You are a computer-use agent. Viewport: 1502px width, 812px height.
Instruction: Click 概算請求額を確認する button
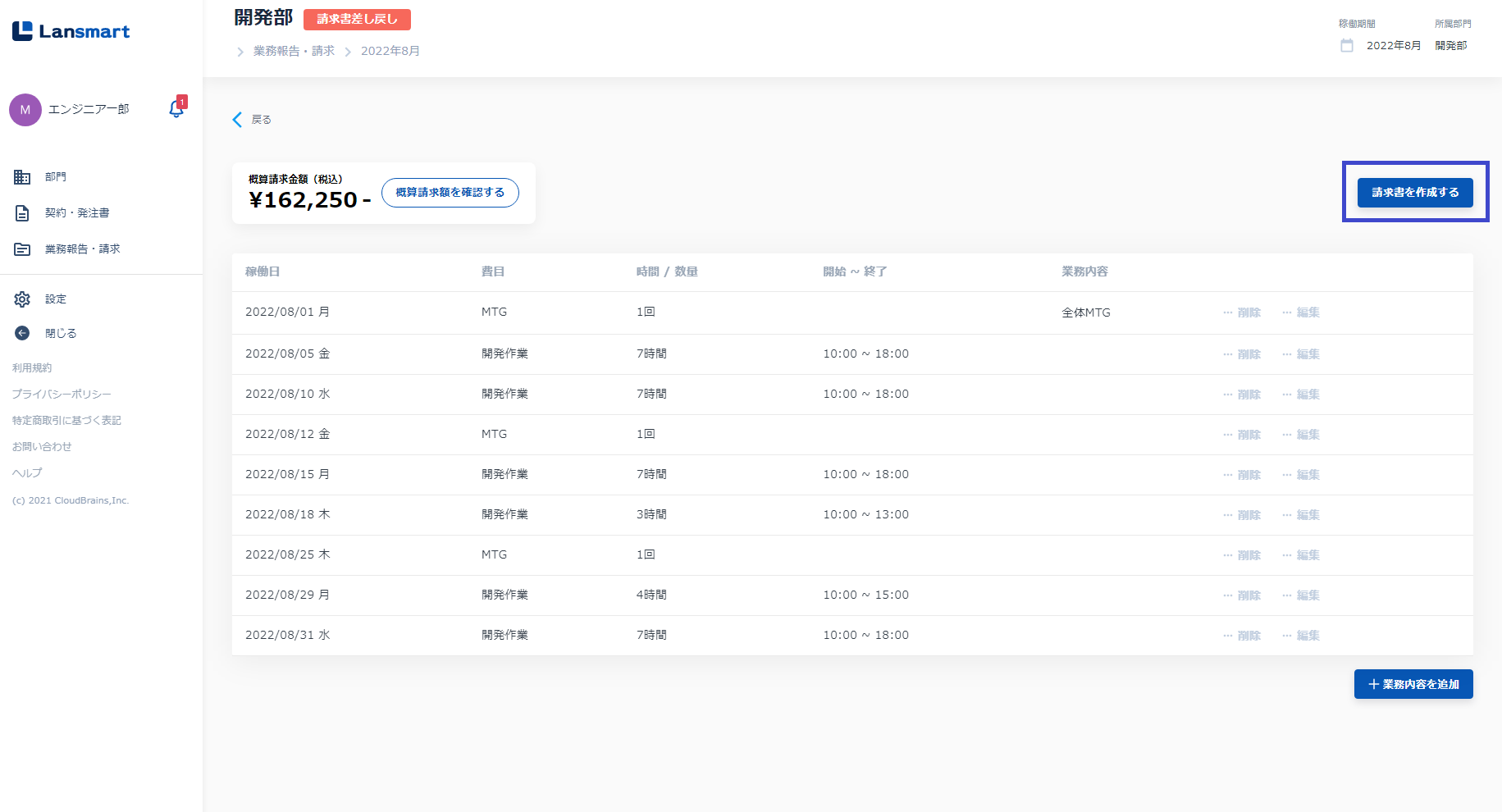click(450, 193)
